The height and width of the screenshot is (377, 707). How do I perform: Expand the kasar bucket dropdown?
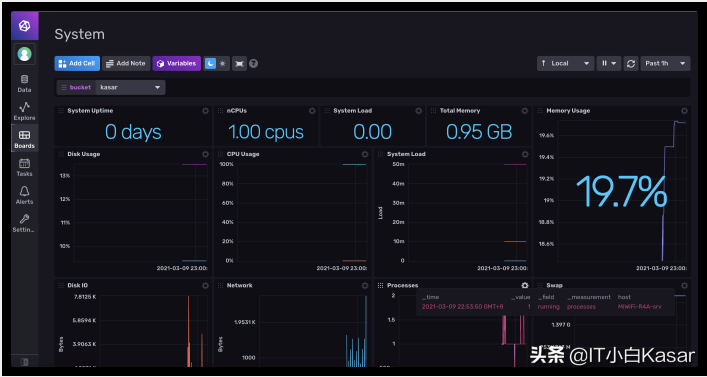pyautogui.click(x=130, y=87)
